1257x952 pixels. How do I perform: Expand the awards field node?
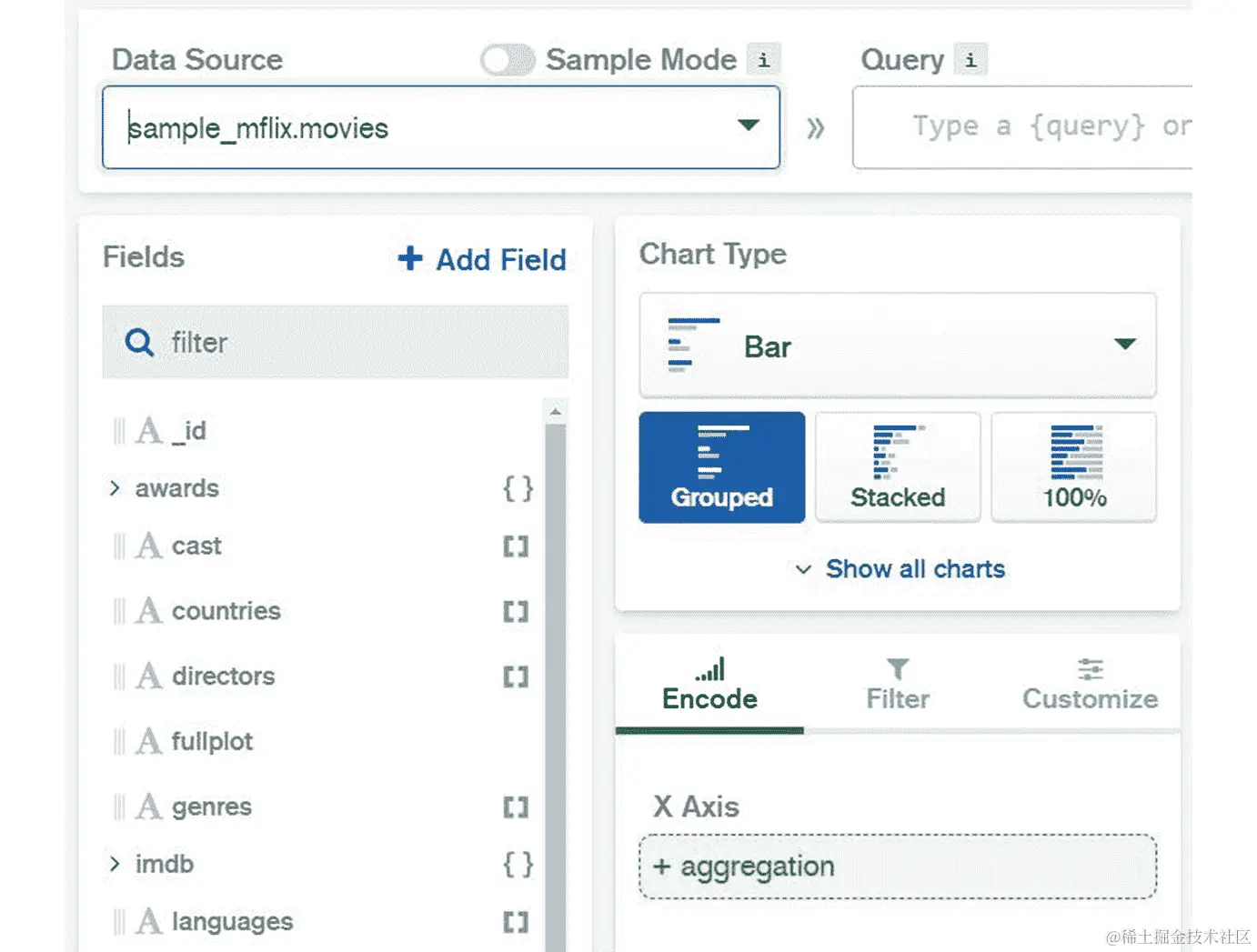[115, 488]
